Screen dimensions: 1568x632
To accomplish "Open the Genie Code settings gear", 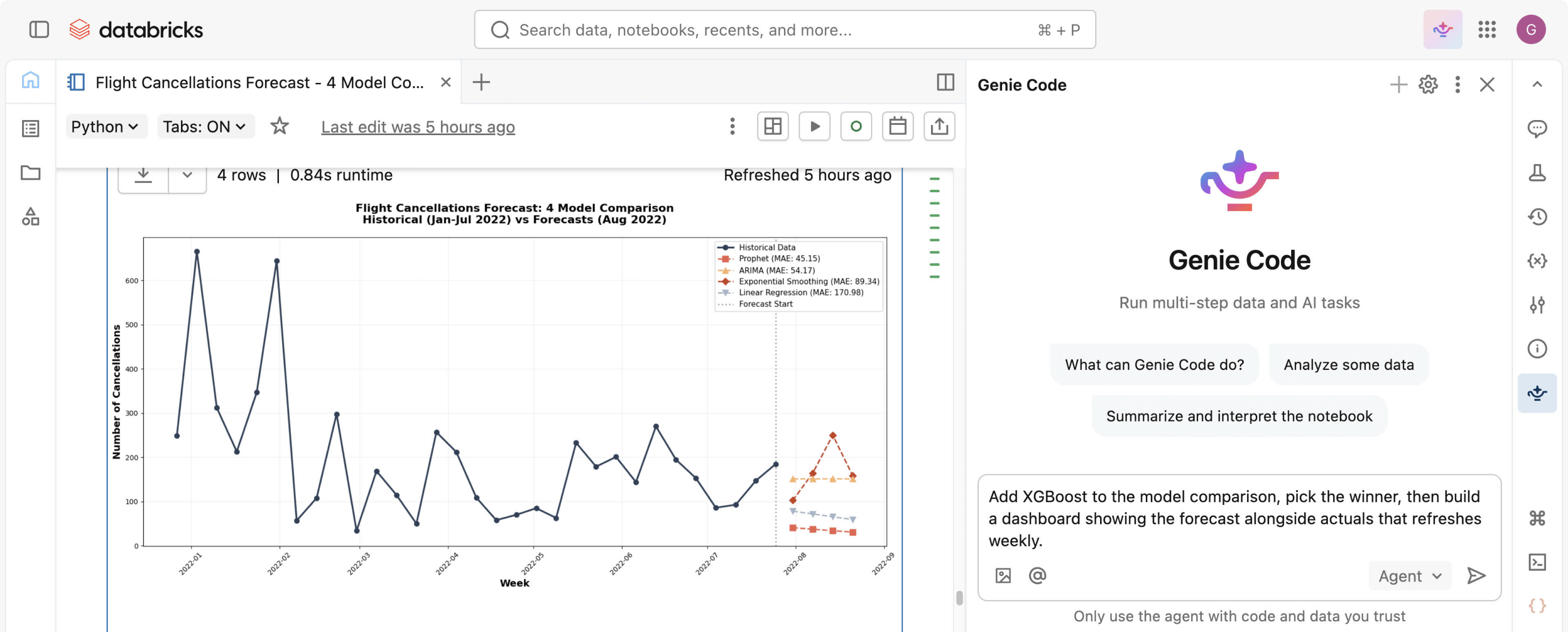I will [x=1427, y=85].
